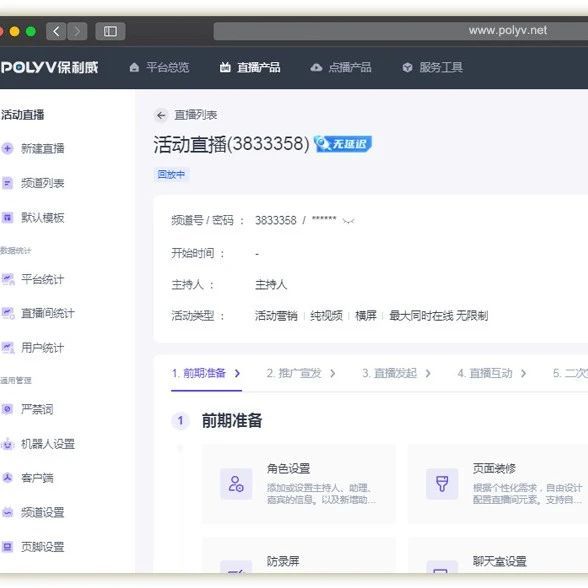Click the browser forward arrow button
This screenshot has width=588, height=588.
77,31
